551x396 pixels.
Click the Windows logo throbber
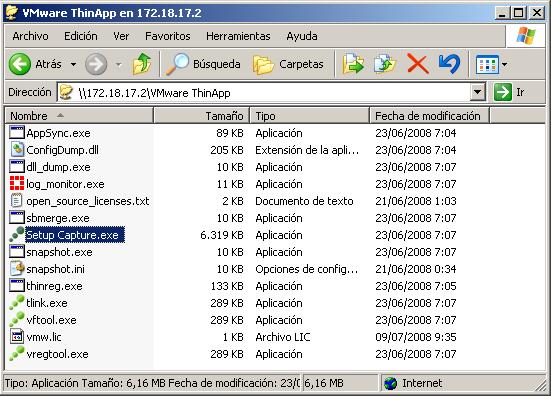click(x=526, y=36)
